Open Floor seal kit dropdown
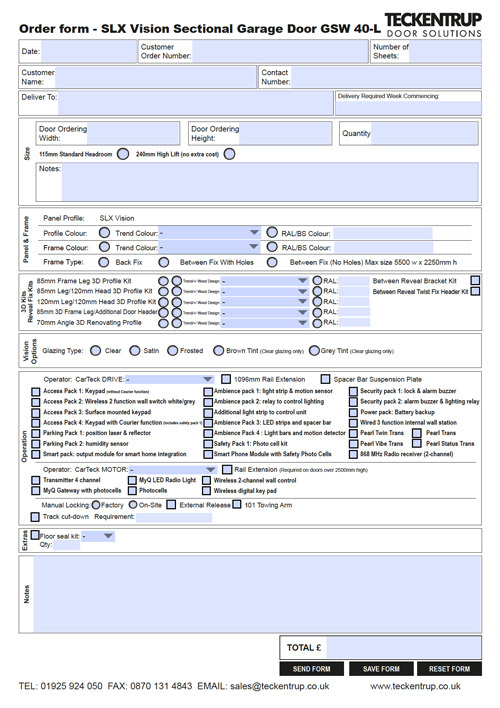The image size is (500, 708). 98,536
